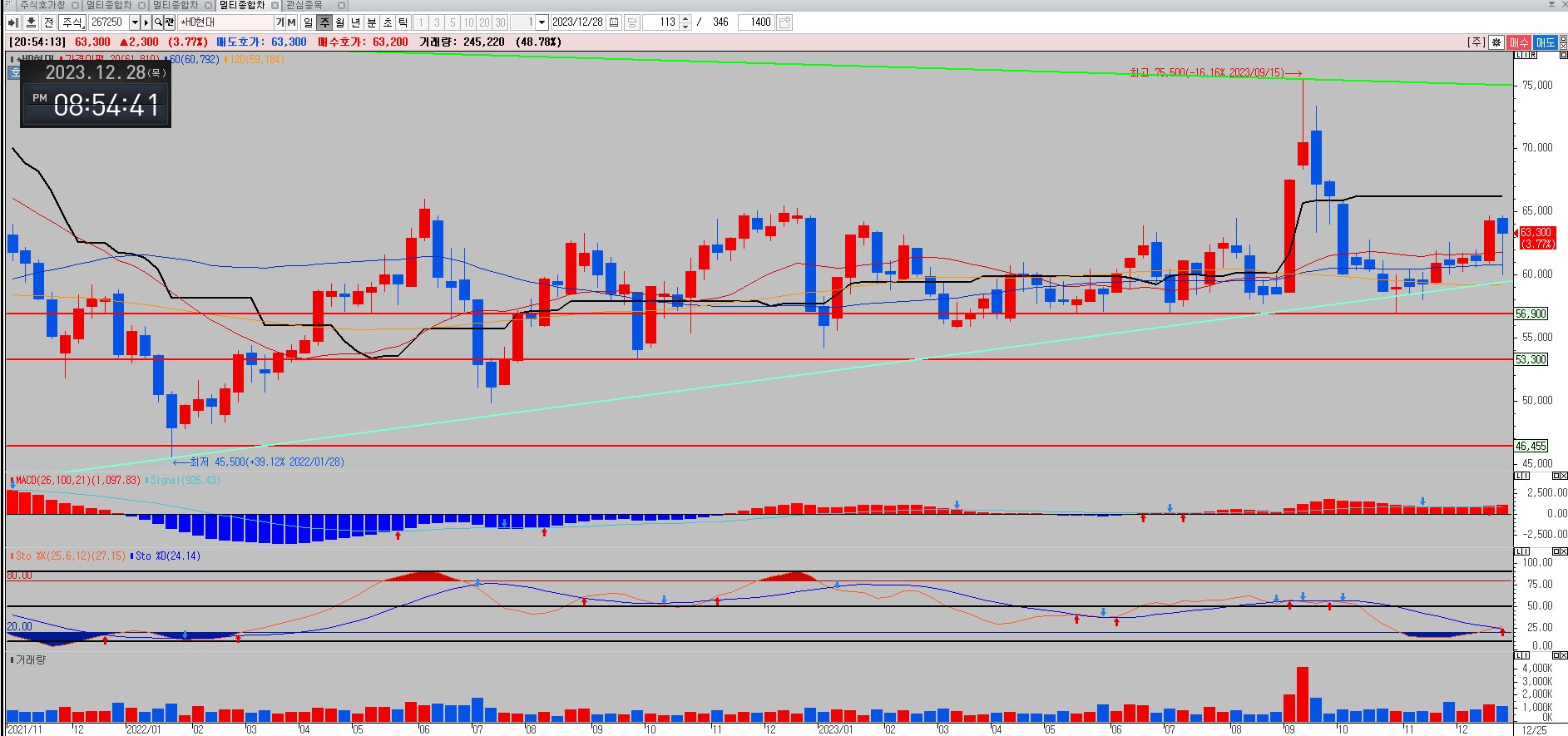Switch chart to tick (틱) period

[x=403, y=22]
